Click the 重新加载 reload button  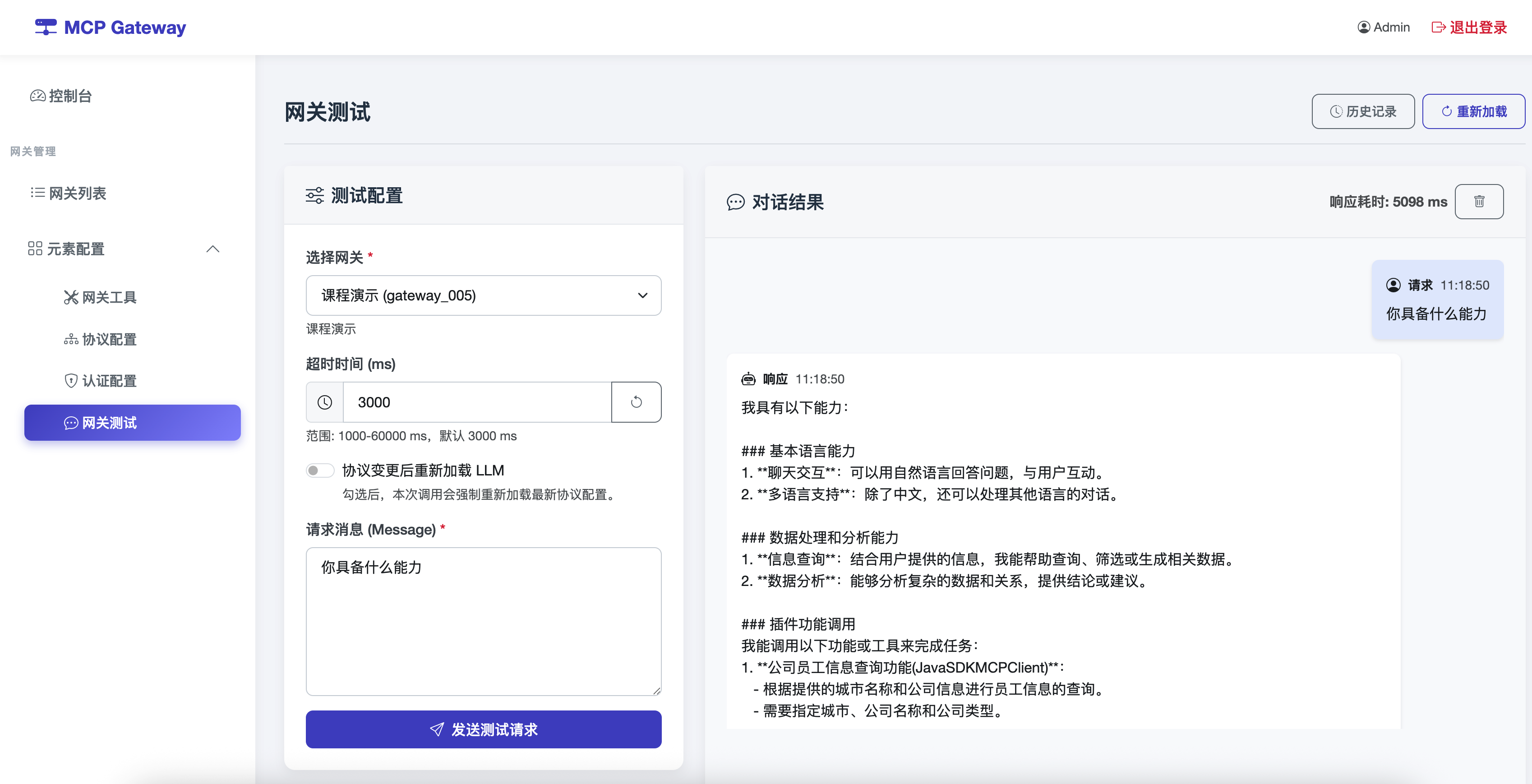(1473, 111)
